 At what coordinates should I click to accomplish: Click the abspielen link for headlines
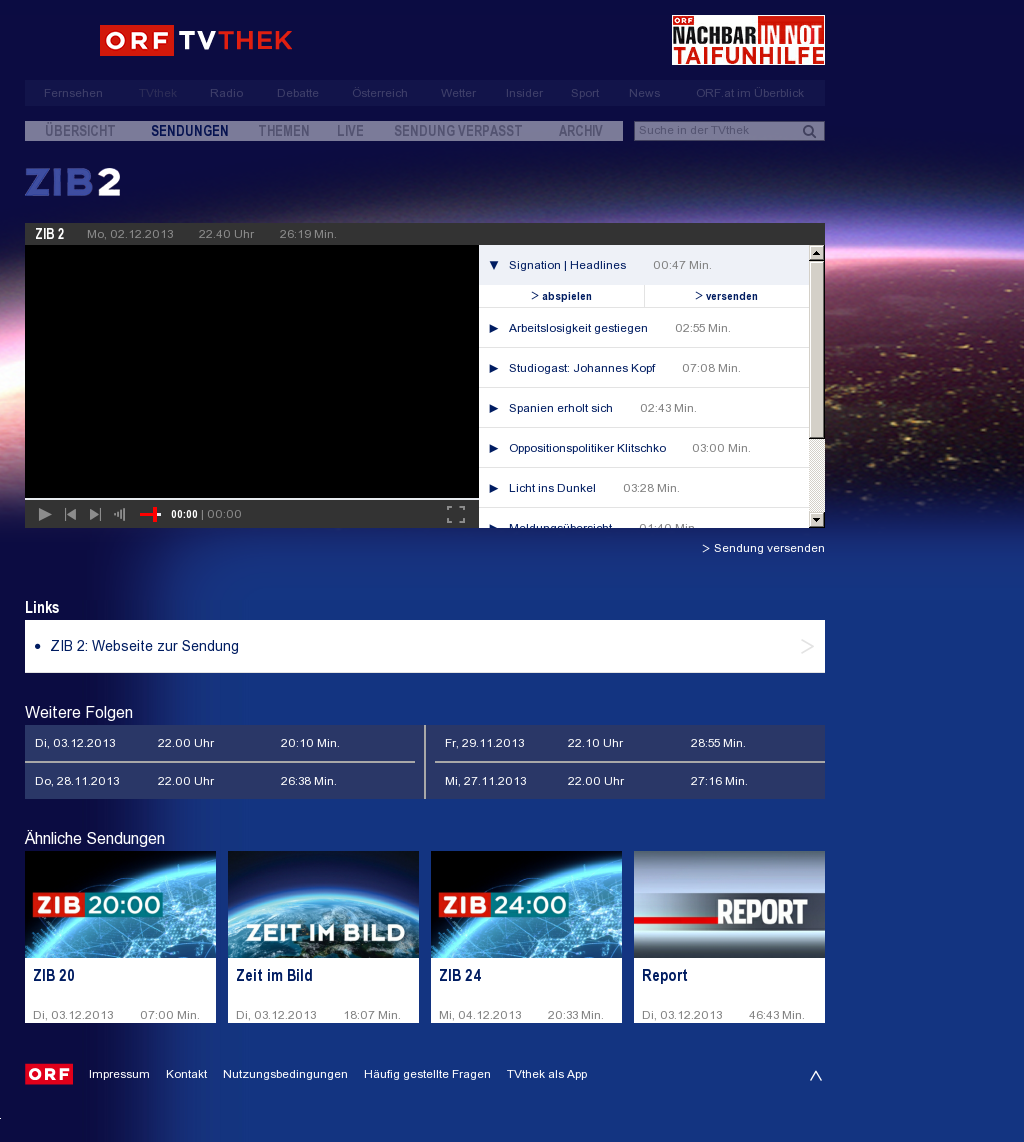point(562,296)
